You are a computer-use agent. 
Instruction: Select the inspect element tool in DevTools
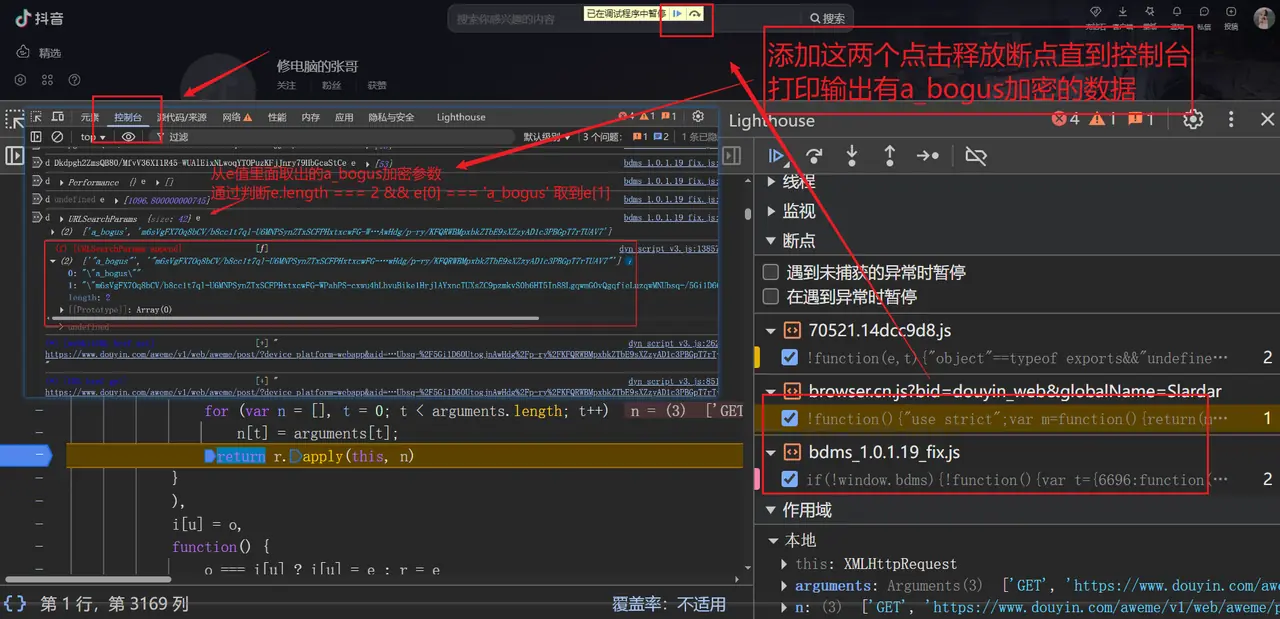(x=36, y=117)
